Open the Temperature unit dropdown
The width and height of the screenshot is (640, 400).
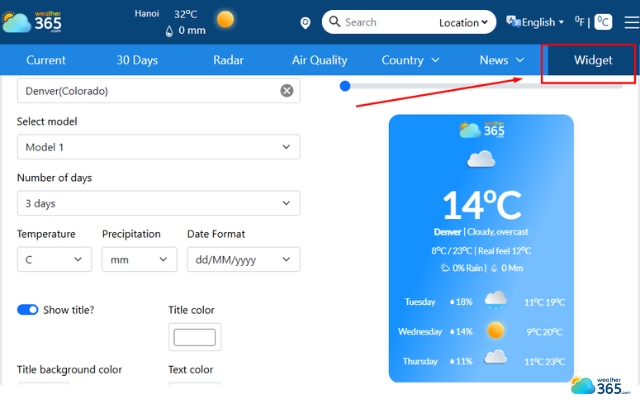click(x=54, y=259)
